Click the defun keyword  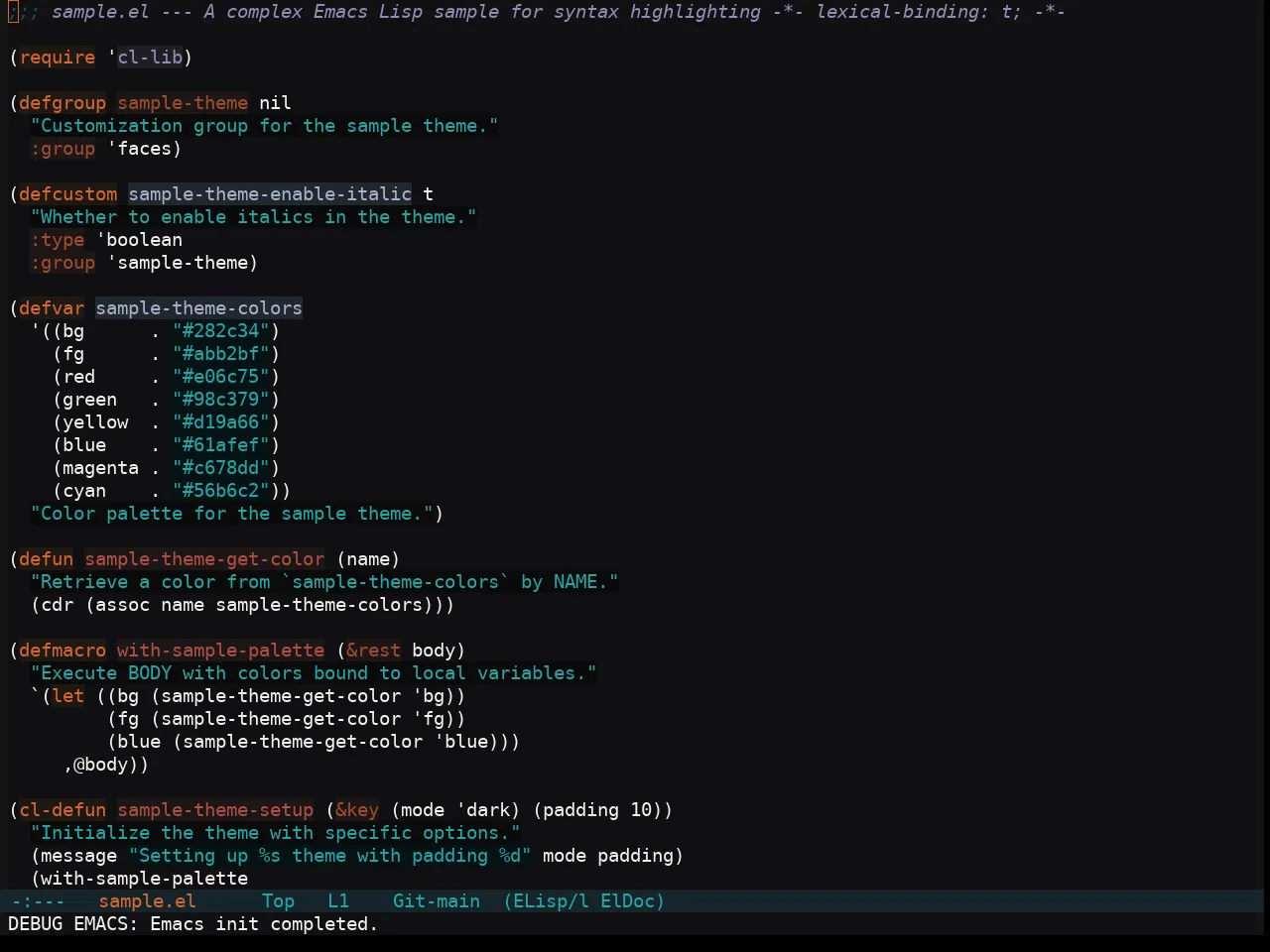point(47,559)
